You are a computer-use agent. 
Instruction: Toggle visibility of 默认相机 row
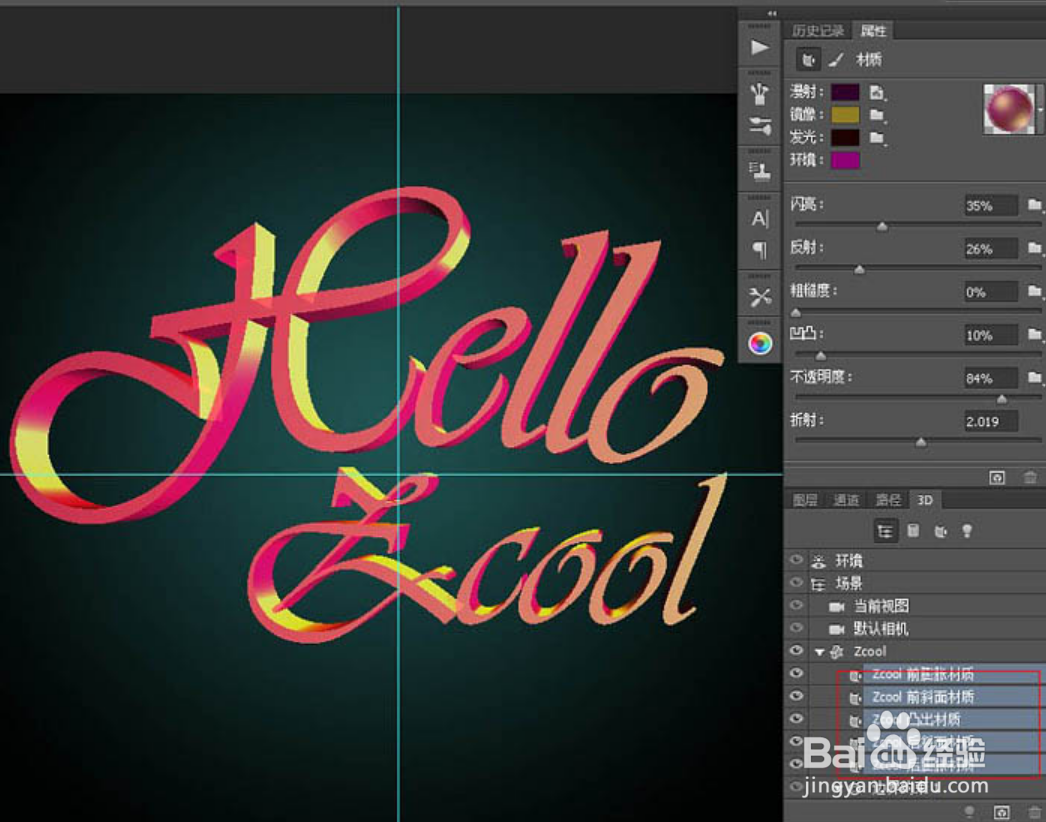pos(796,629)
